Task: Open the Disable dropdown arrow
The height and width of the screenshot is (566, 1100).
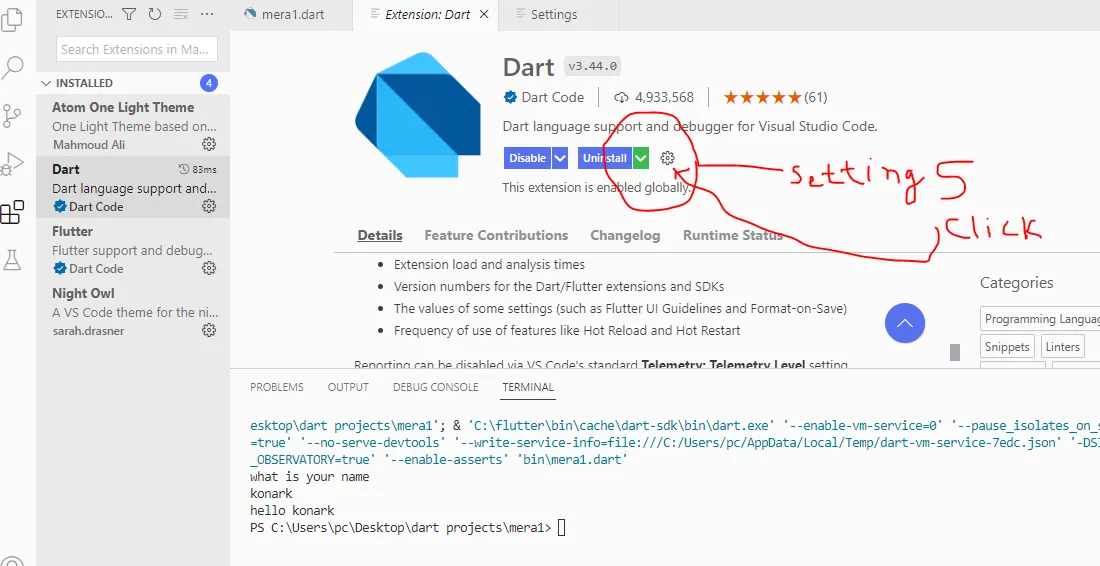Action: 560,158
